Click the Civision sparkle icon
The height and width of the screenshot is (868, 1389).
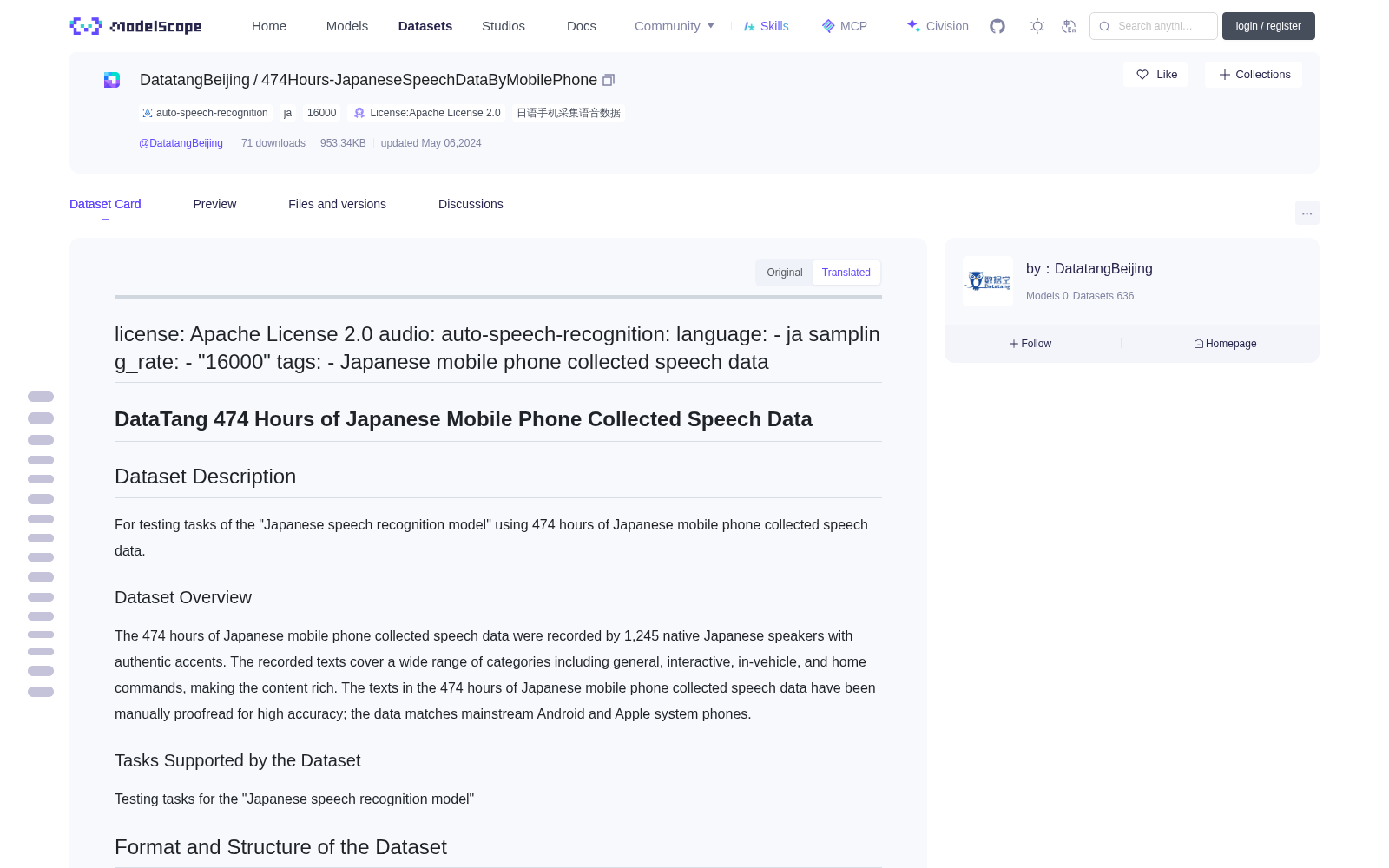(x=913, y=26)
